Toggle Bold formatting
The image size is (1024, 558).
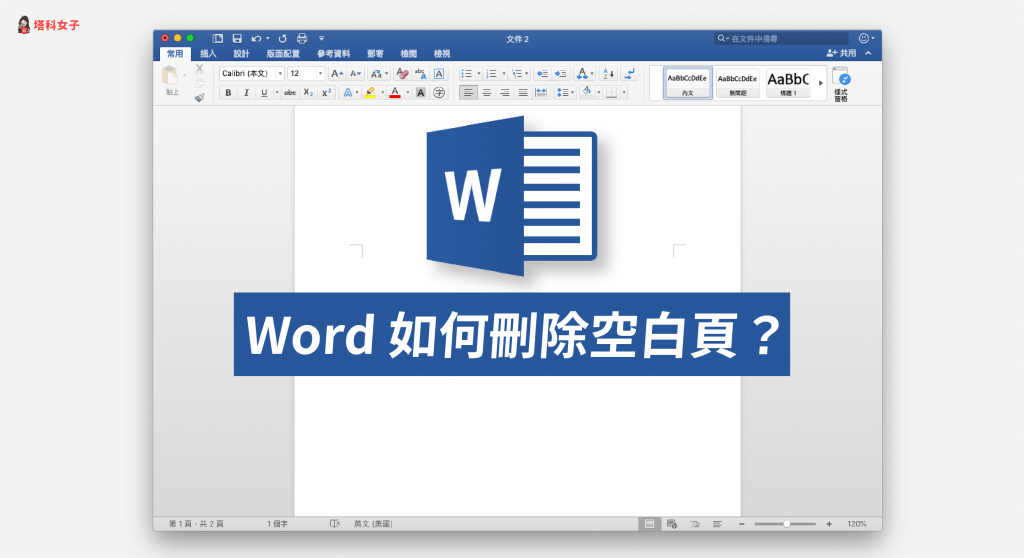(x=228, y=93)
